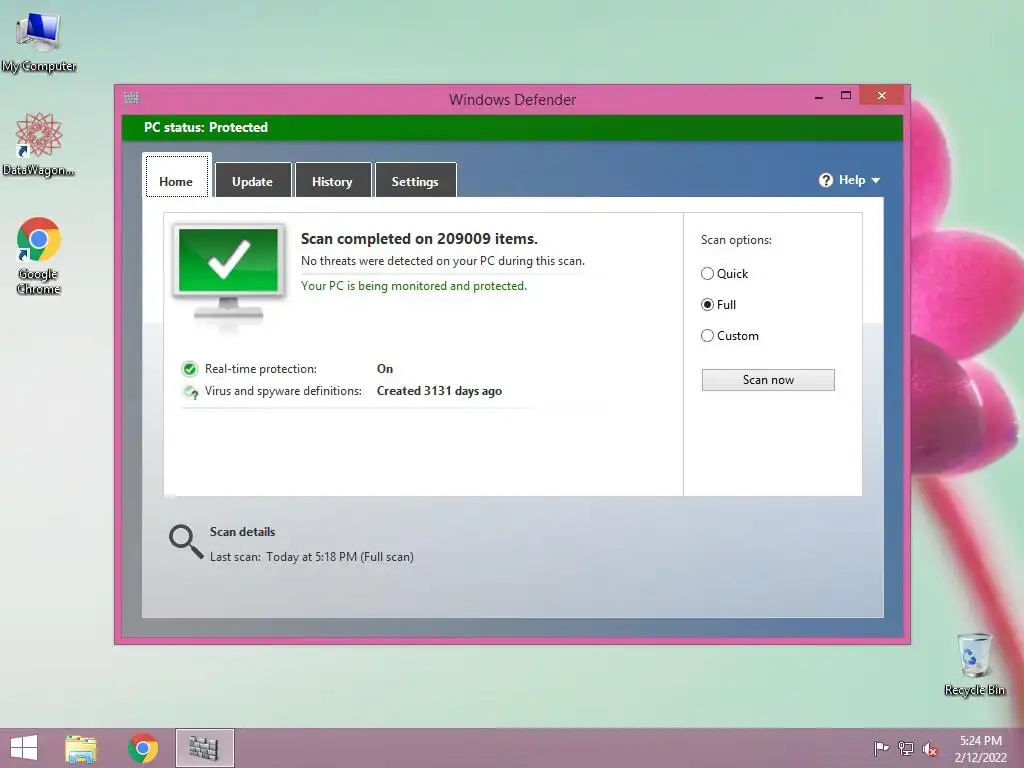Viewport: 1024px width, 768px height.
Task: Open the Recycle Bin on the desktop
Action: (974, 664)
